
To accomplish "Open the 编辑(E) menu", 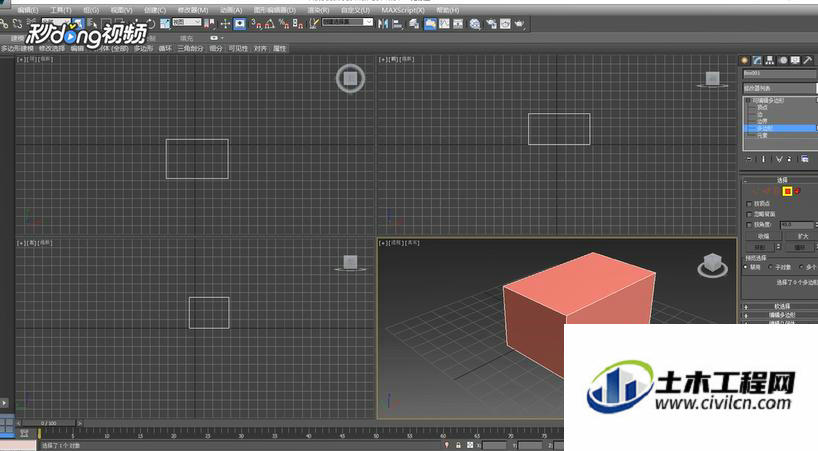I will pos(27,10).
